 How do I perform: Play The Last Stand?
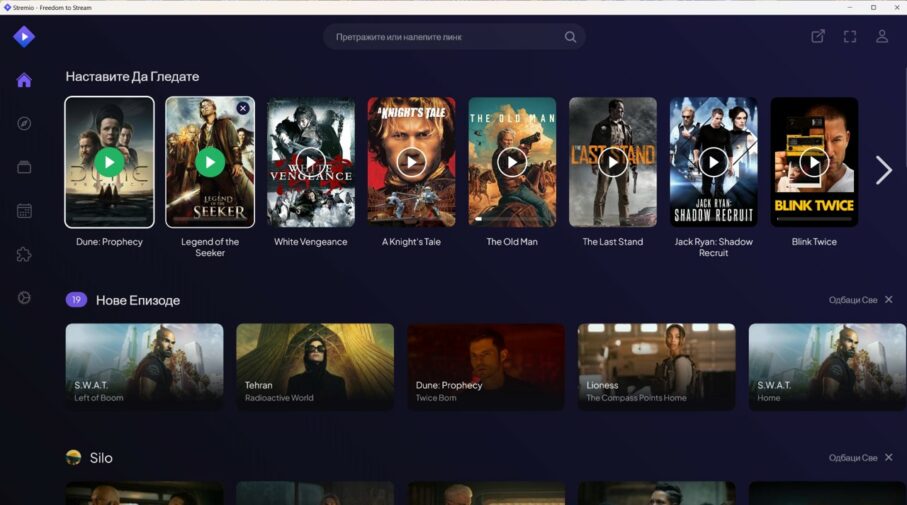[613, 162]
